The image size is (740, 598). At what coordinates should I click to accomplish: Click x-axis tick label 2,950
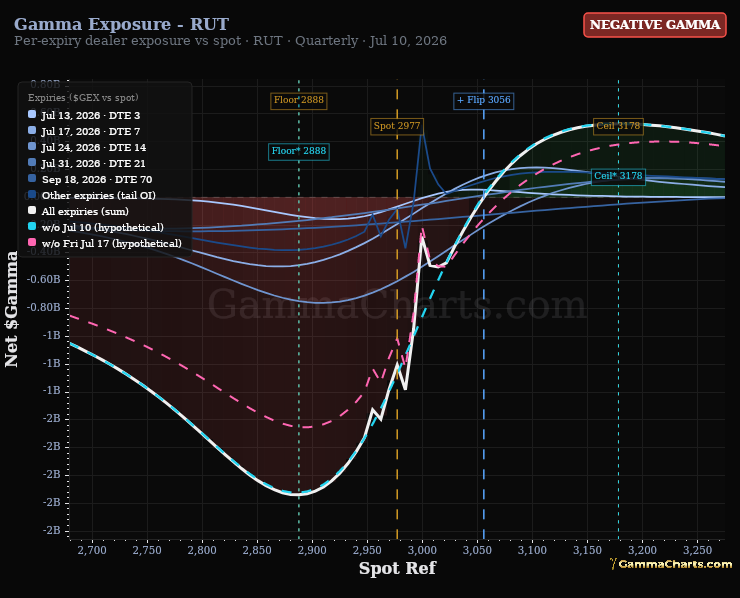(367, 550)
